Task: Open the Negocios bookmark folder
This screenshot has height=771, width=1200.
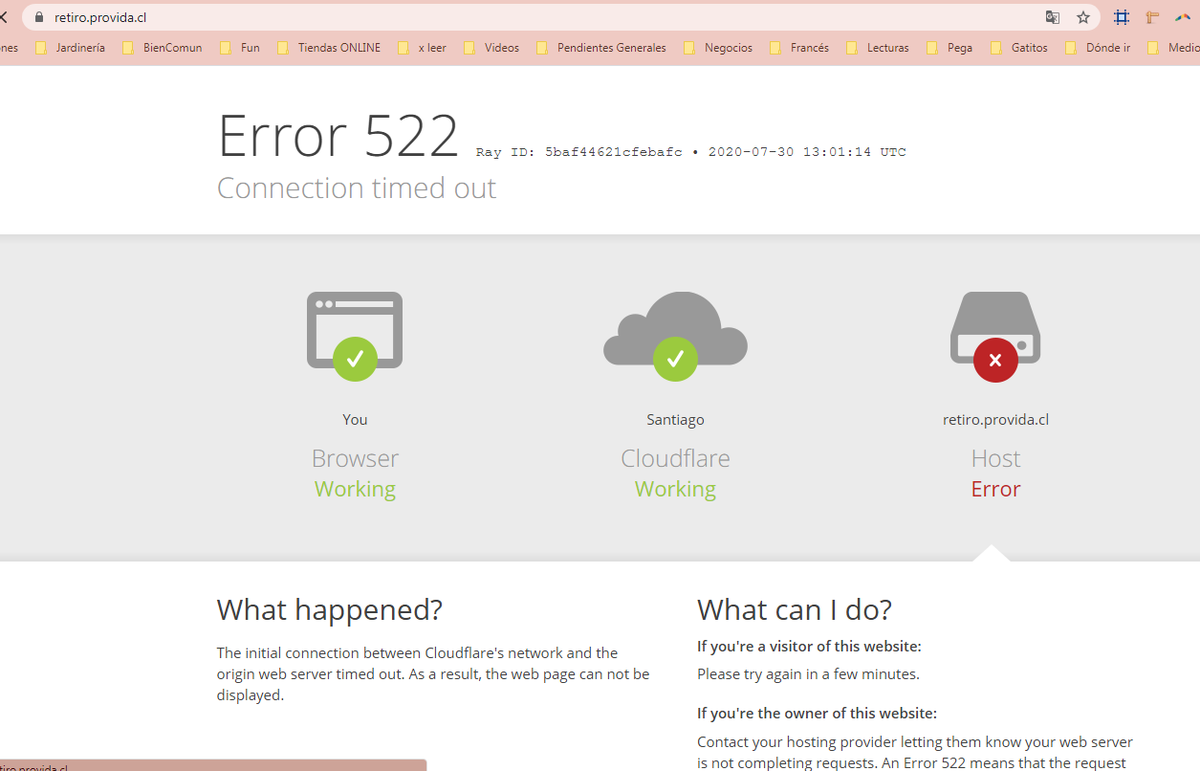Action: [x=717, y=48]
